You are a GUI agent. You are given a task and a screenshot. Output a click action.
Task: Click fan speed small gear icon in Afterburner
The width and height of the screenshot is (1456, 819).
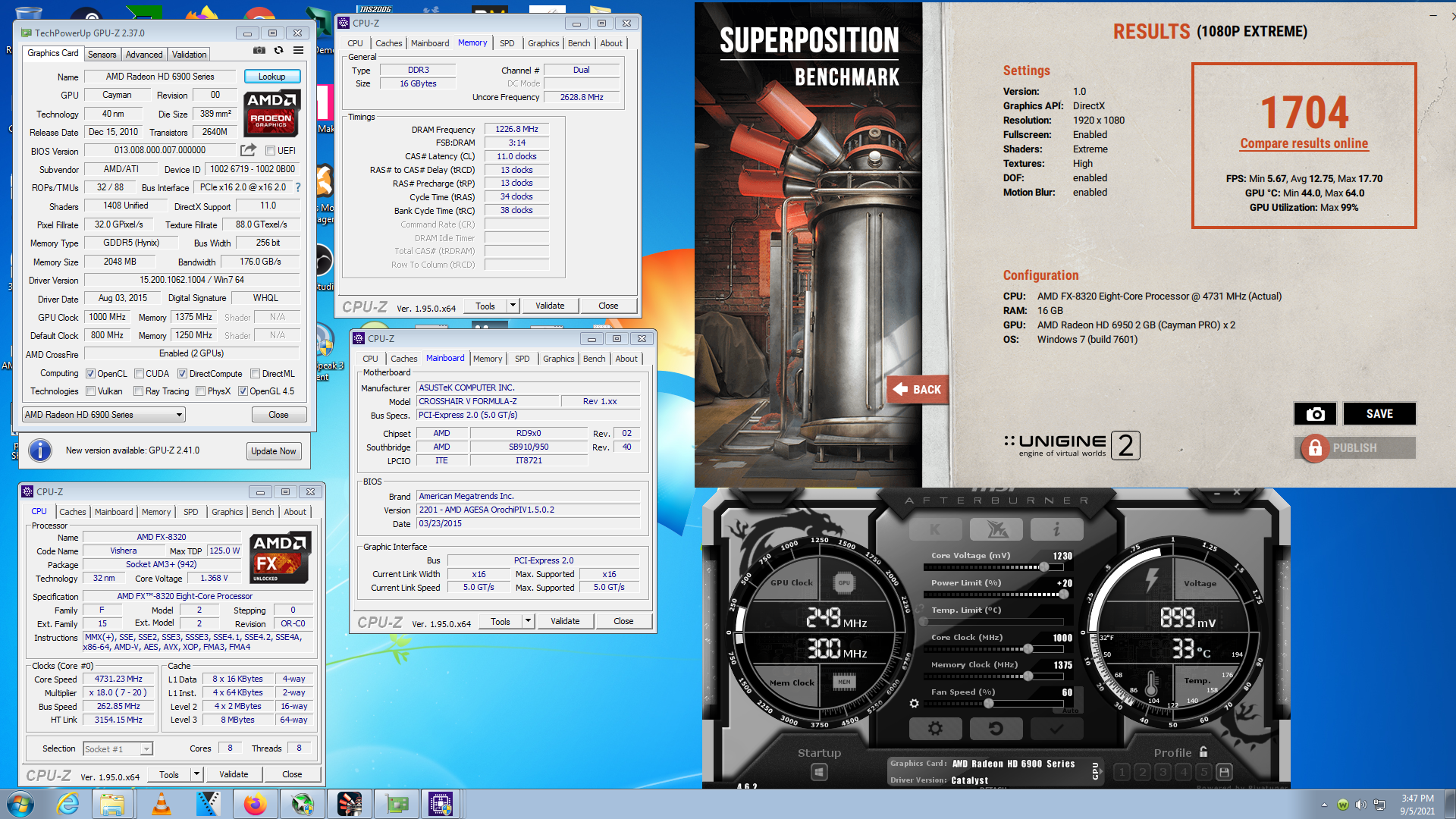[x=914, y=704]
